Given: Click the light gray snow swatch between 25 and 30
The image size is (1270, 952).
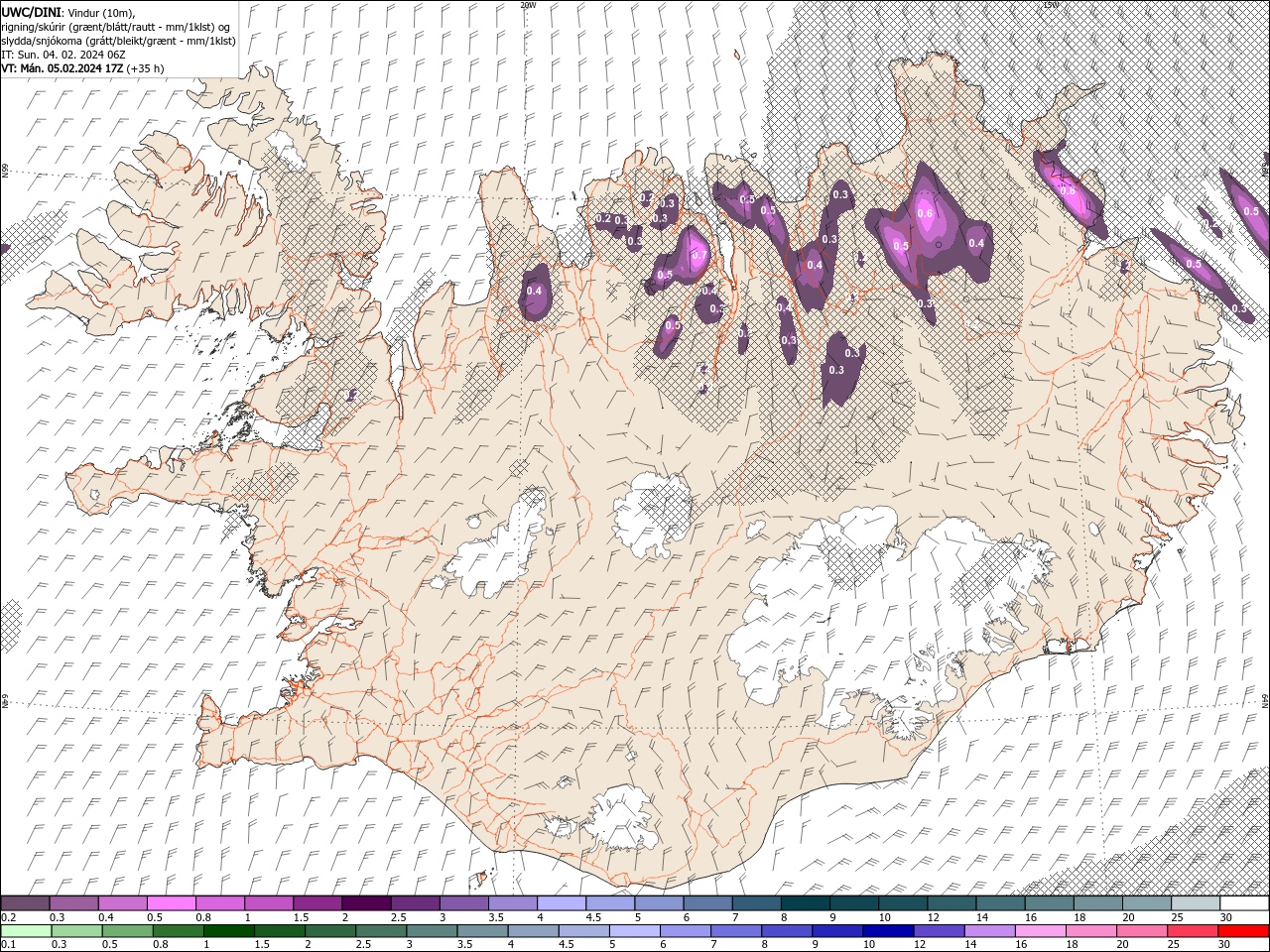Looking at the screenshot, I should [x=1195, y=903].
